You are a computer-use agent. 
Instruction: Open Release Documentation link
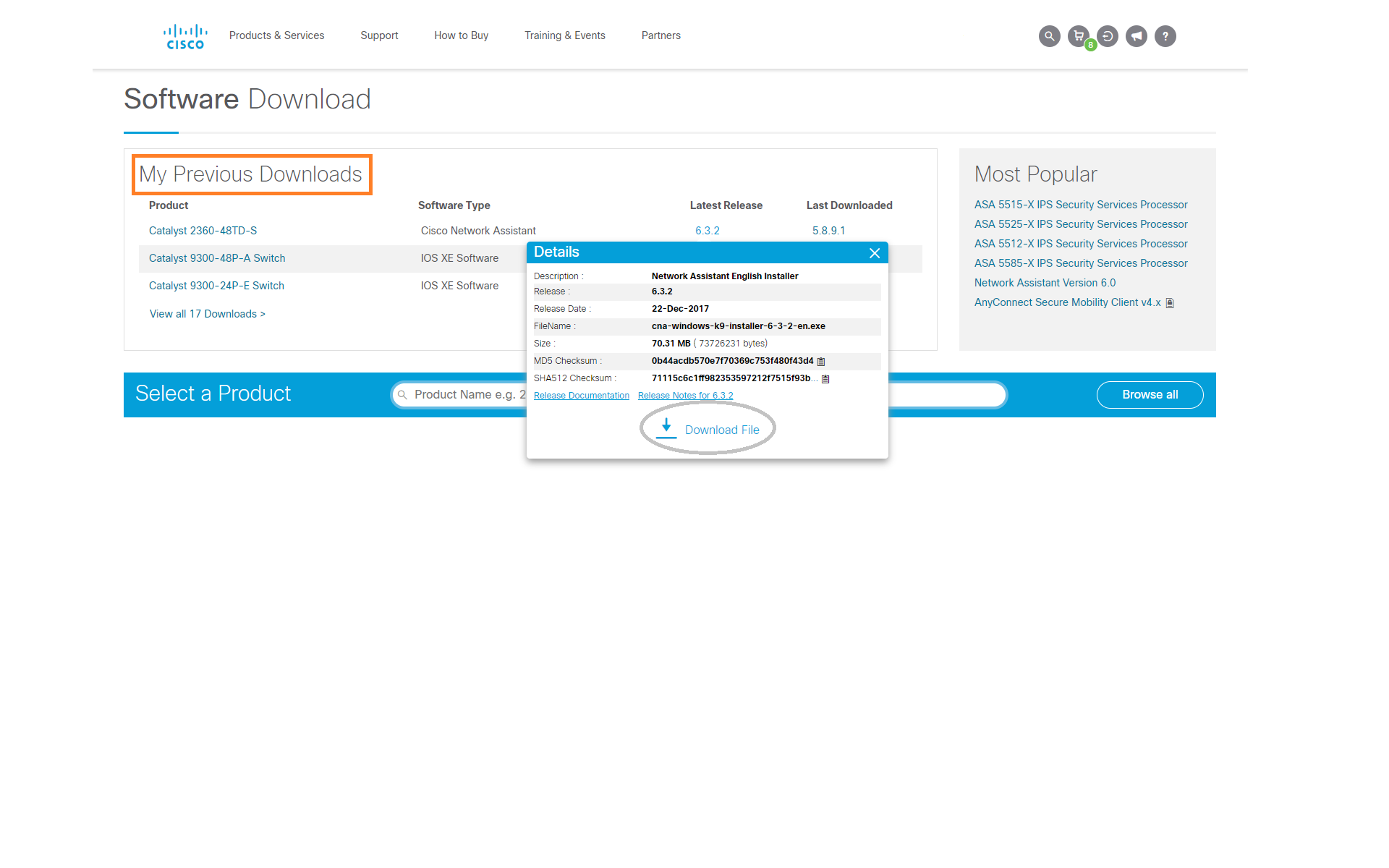pyautogui.click(x=581, y=395)
